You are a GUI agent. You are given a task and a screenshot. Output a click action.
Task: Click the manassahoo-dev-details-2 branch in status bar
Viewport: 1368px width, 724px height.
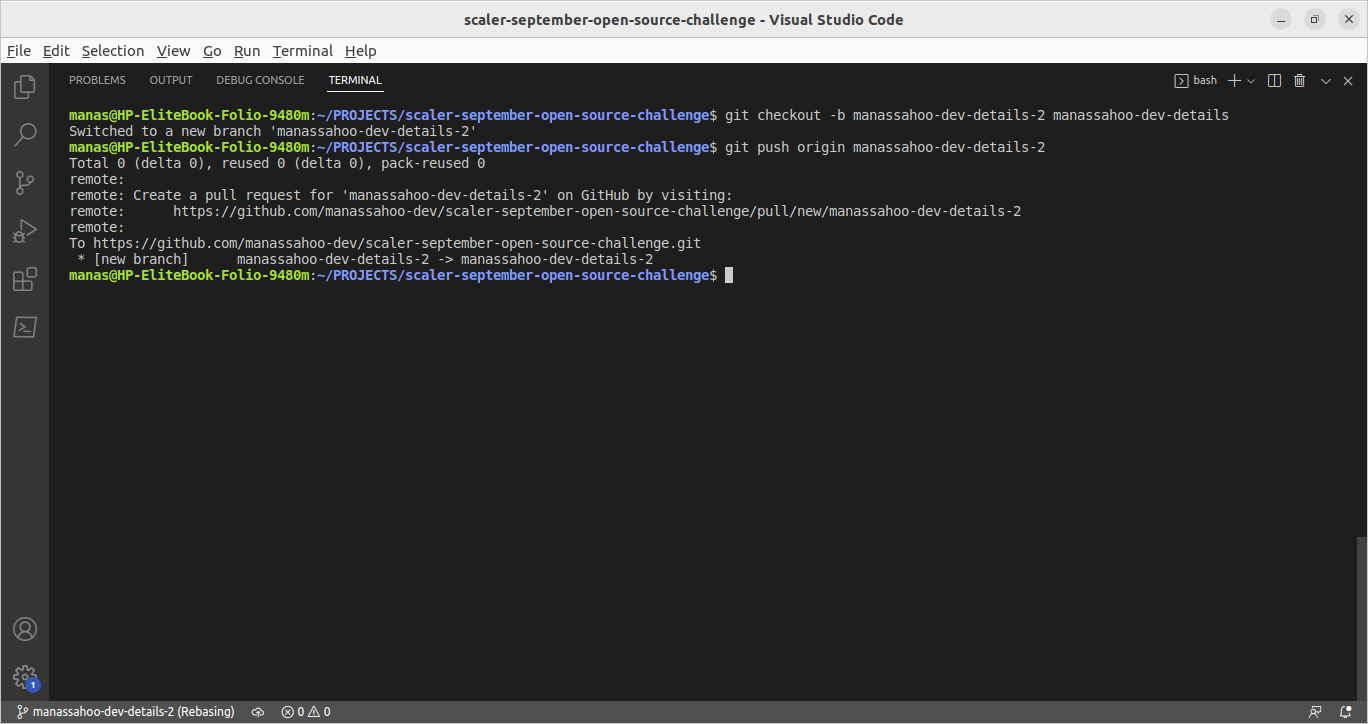pos(125,712)
